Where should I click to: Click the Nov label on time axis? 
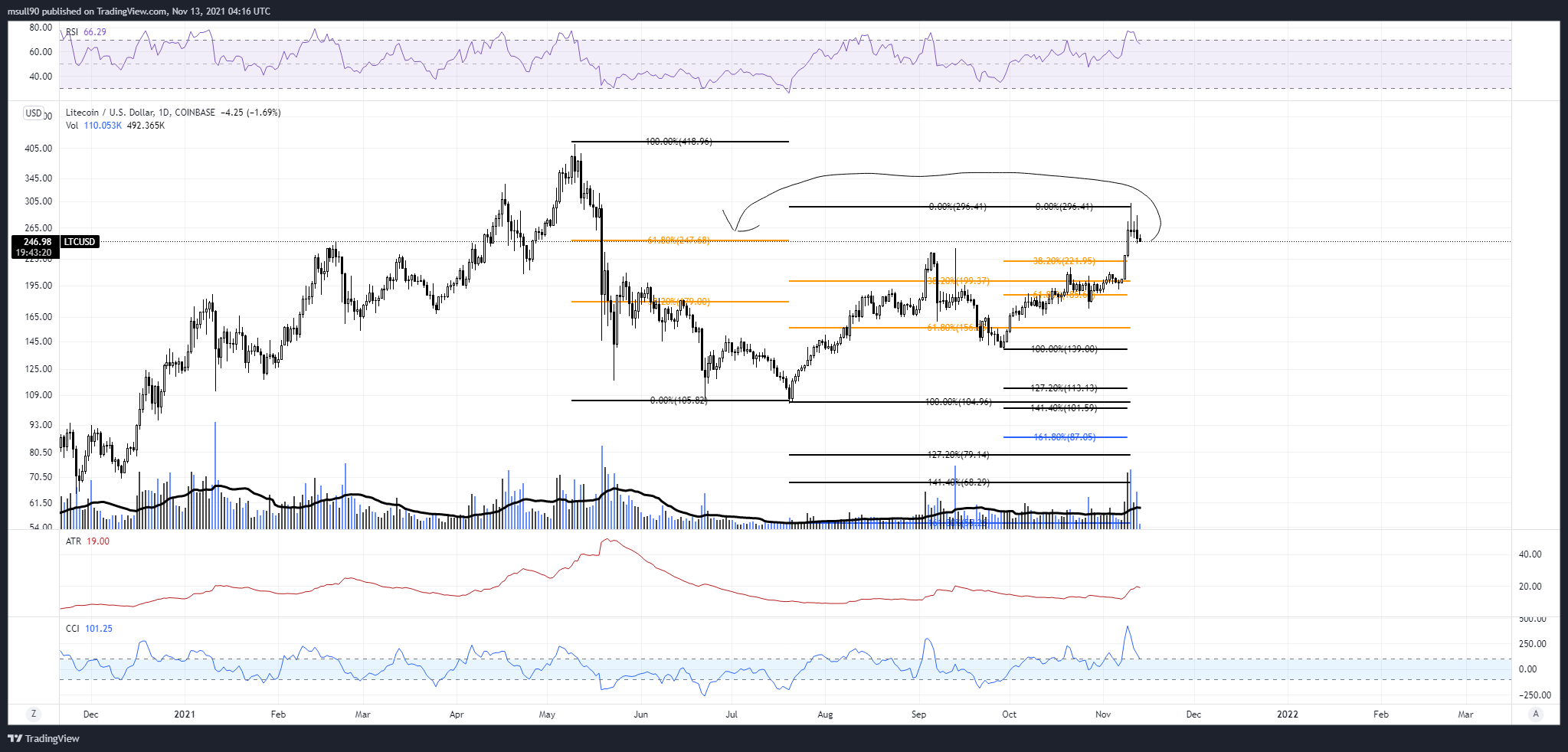[x=1103, y=714]
